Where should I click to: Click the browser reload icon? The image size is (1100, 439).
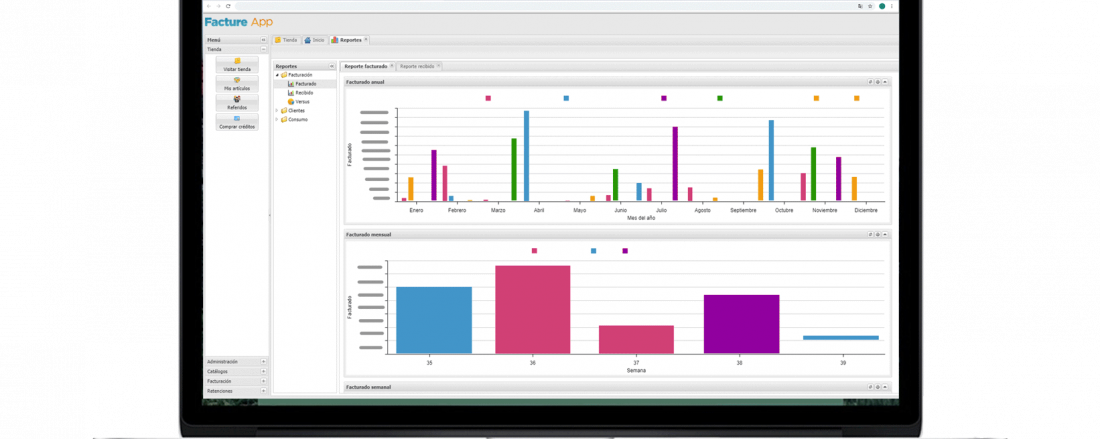click(228, 6)
